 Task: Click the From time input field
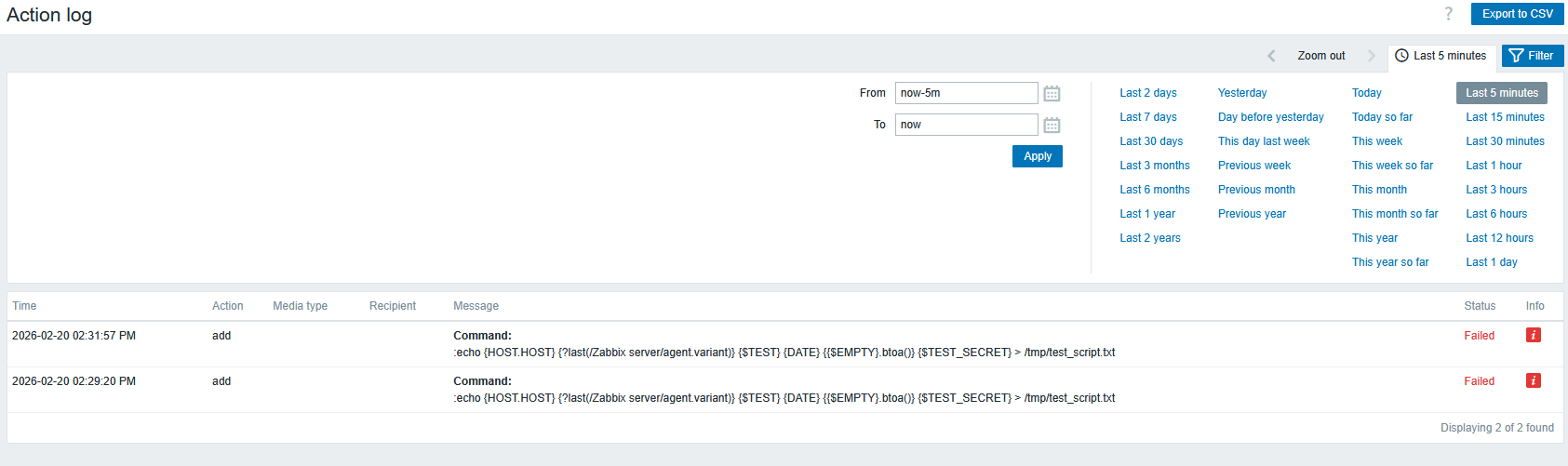click(x=966, y=93)
